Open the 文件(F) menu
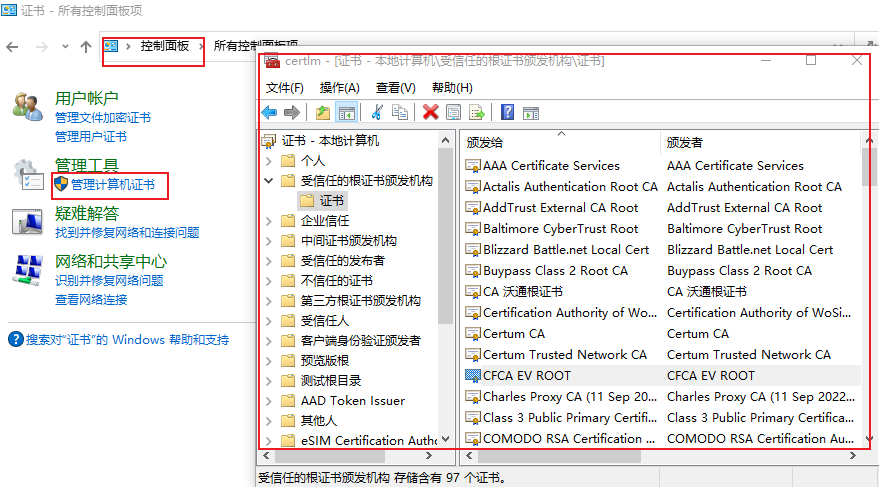Screen dimensions: 879x487 285,88
